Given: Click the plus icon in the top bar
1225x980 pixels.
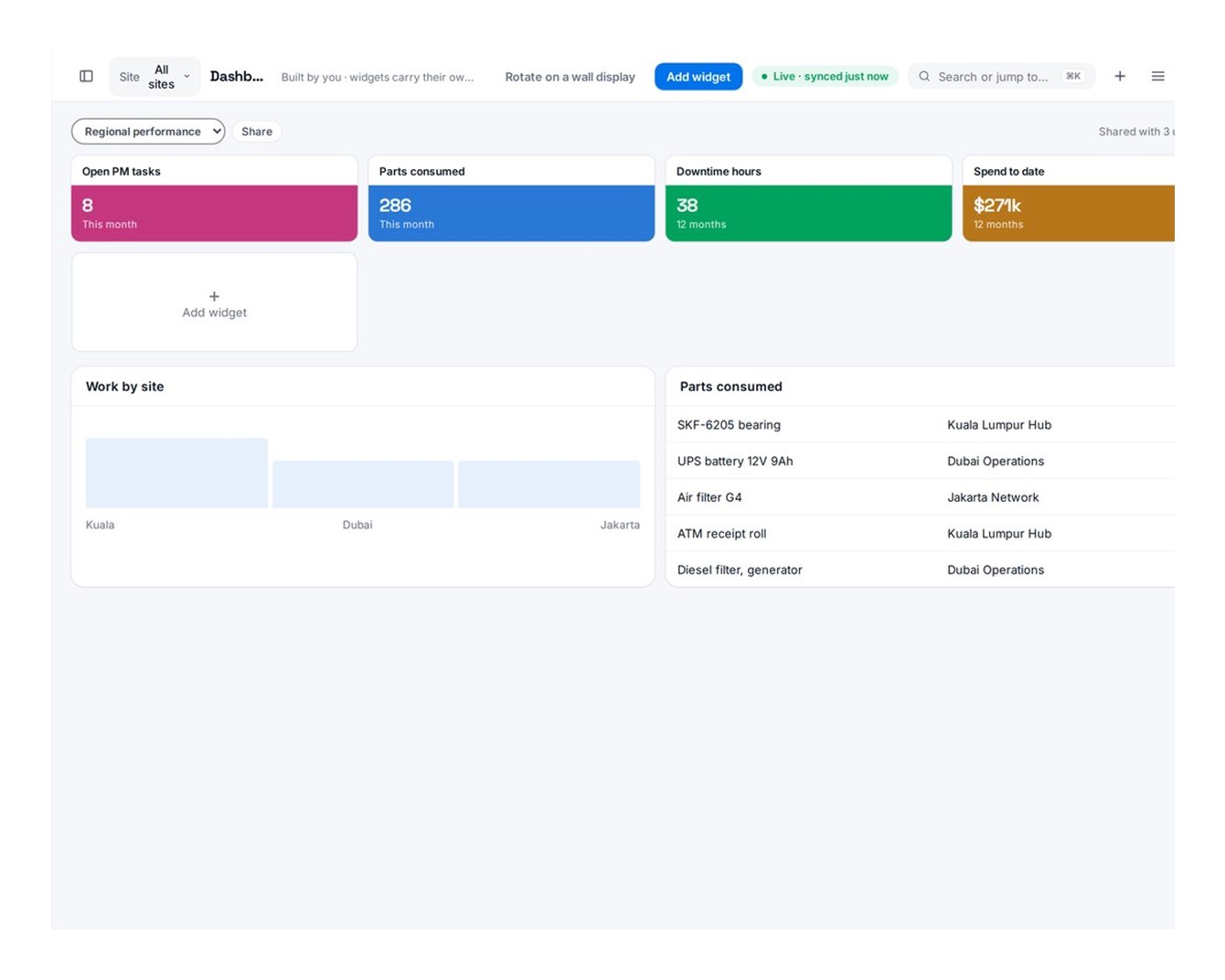Looking at the screenshot, I should point(1120,77).
